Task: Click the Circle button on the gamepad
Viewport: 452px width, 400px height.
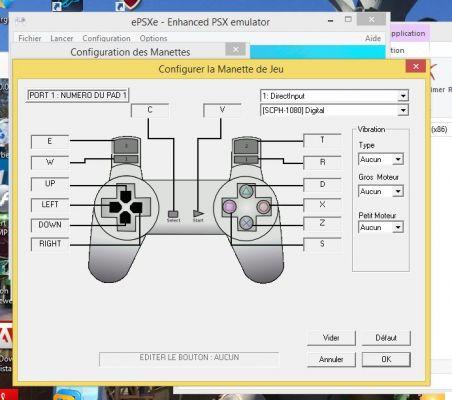Action: click(263, 207)
